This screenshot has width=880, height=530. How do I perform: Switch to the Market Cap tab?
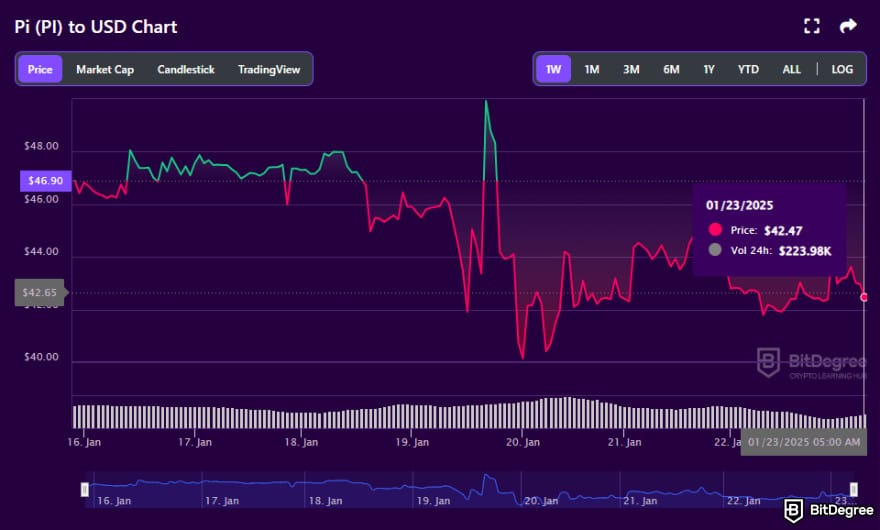click(105, 69)
